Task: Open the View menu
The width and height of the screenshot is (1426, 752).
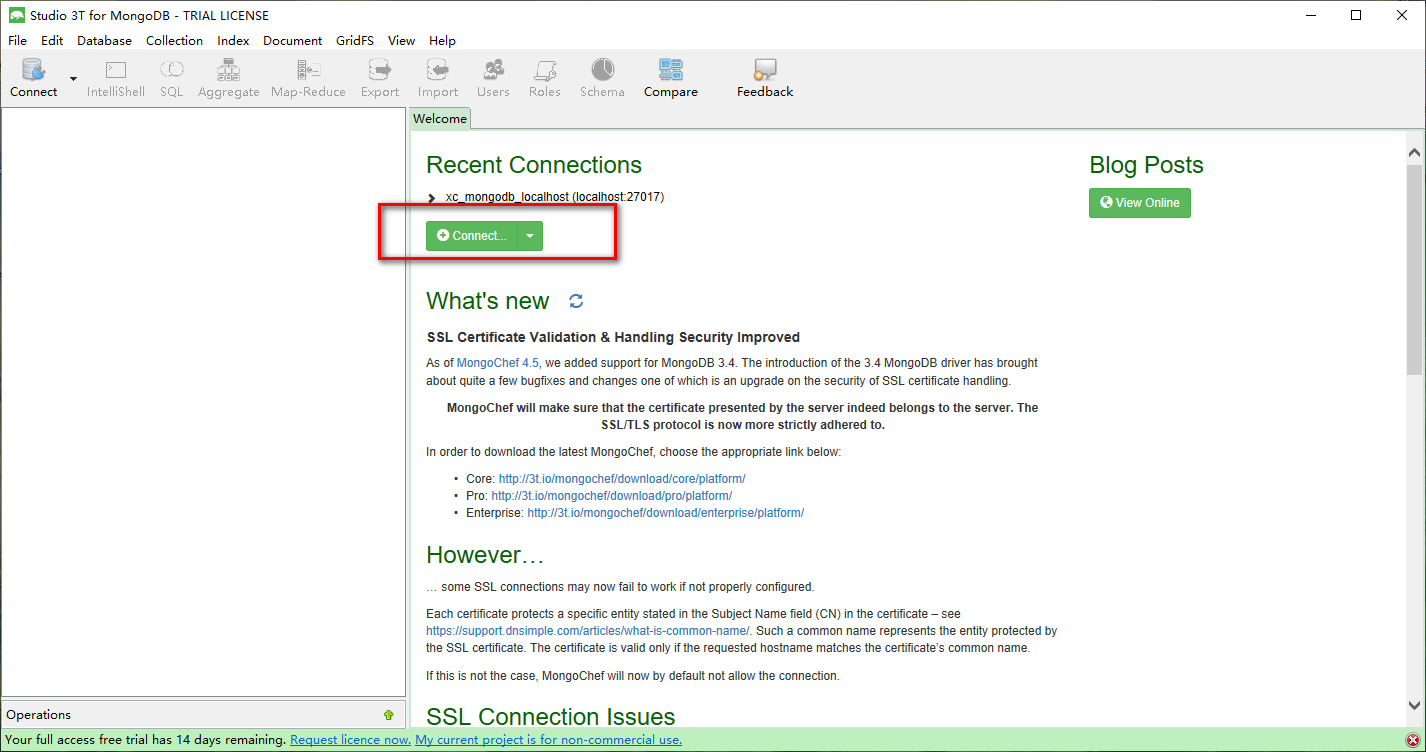Action: [x=401, y=41]
